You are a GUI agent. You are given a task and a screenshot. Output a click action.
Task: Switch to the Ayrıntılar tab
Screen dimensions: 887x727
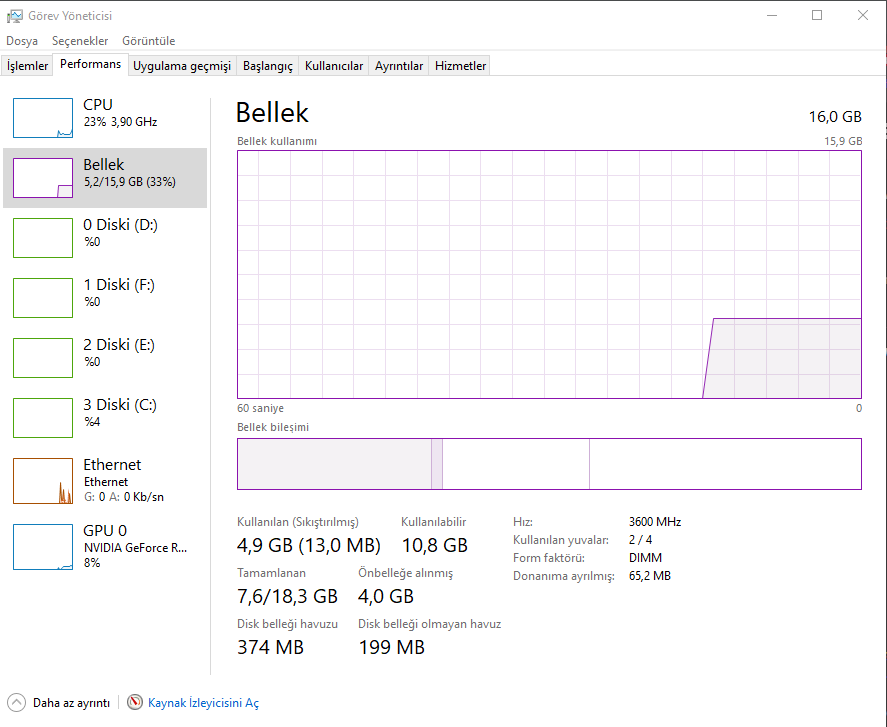[x=399, y=66]
